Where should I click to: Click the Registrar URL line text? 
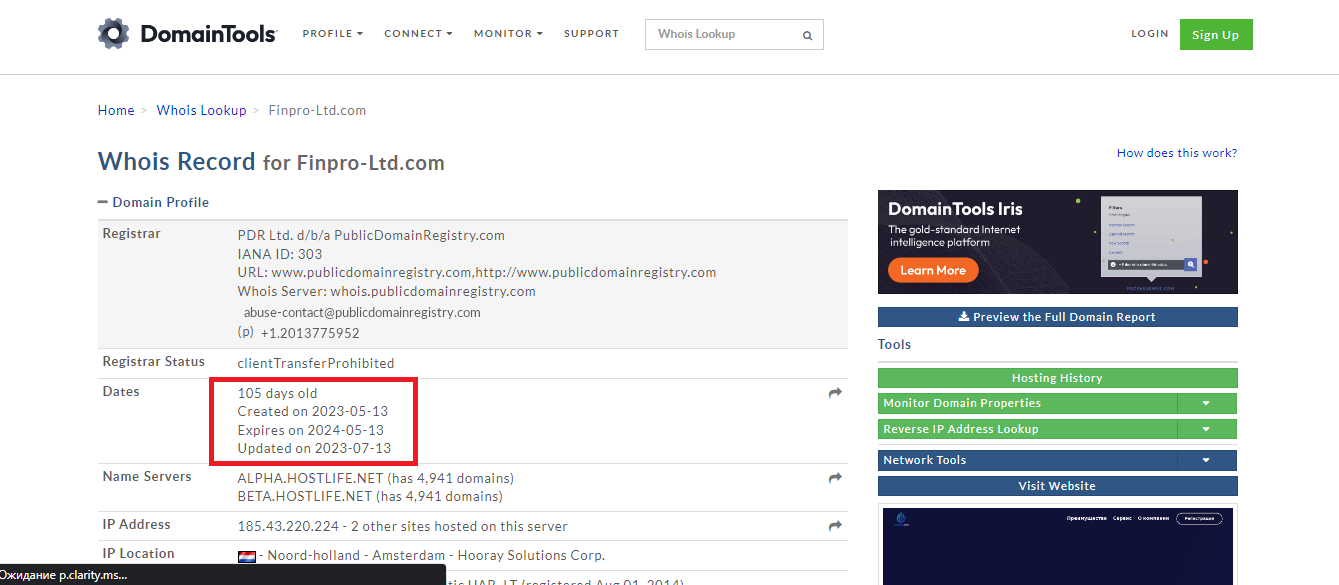[x=477, y=272]
